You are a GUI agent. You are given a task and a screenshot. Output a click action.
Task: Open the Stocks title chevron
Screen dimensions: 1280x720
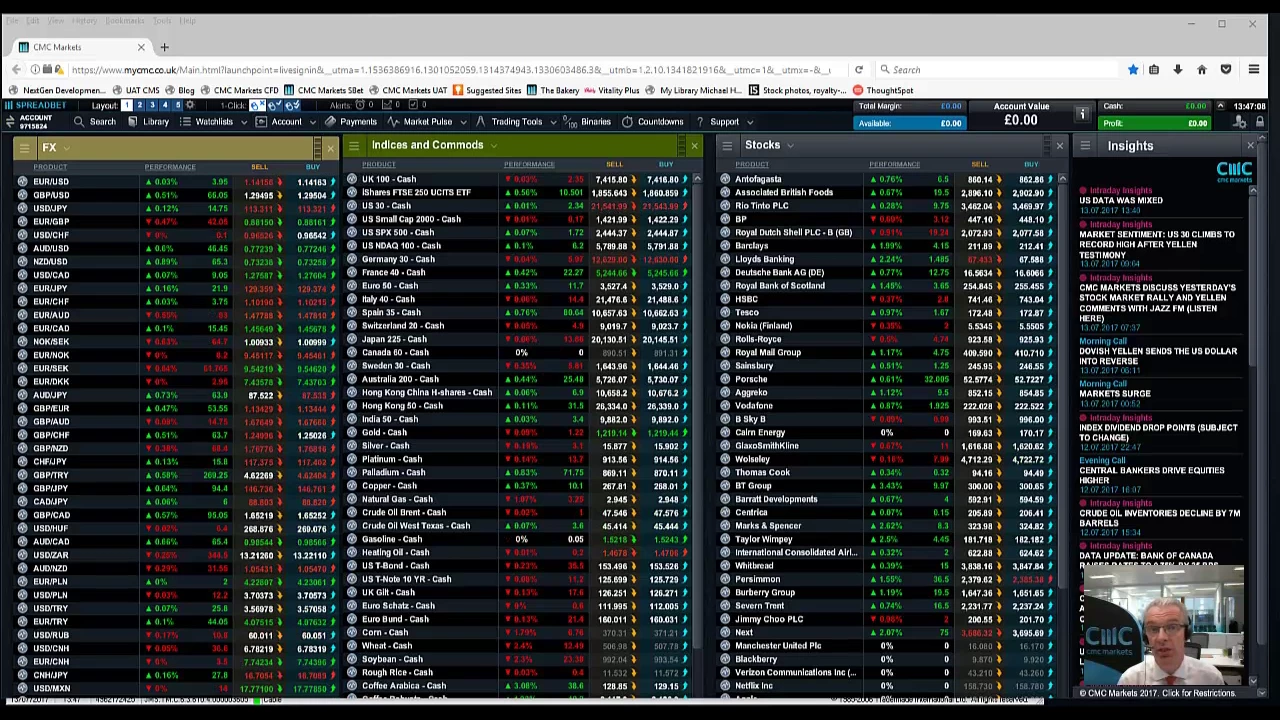point(790,146)
